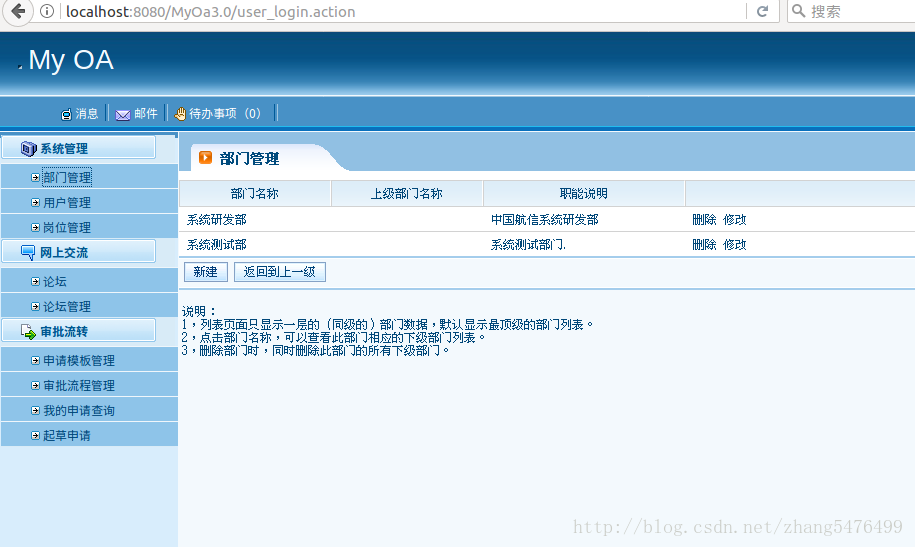Screen dimensions: 915x547
Task: Click the 邮件 envelope icon
Action: [x=123, y=114]
